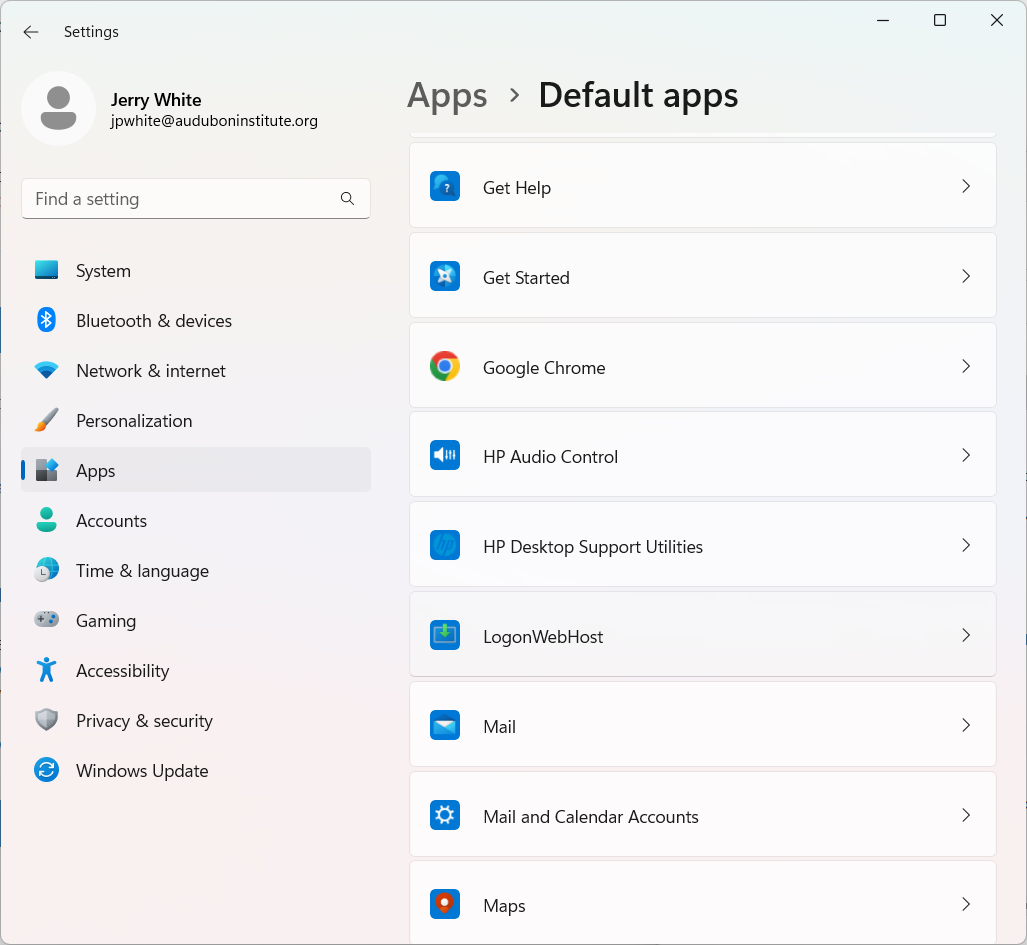Click the Google Chrome label text

pyautogui.click(x=544, y=368)
